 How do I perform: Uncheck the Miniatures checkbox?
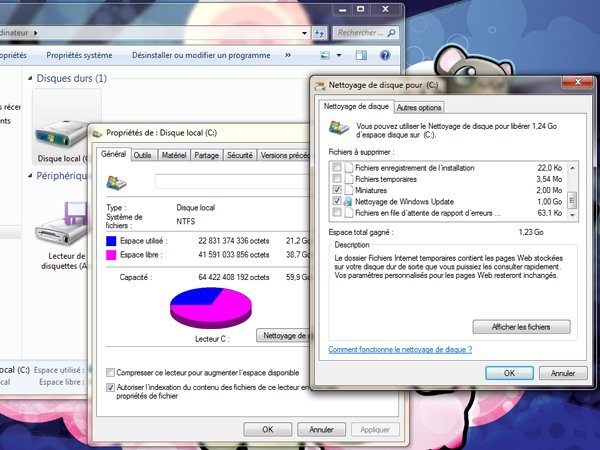337,190
